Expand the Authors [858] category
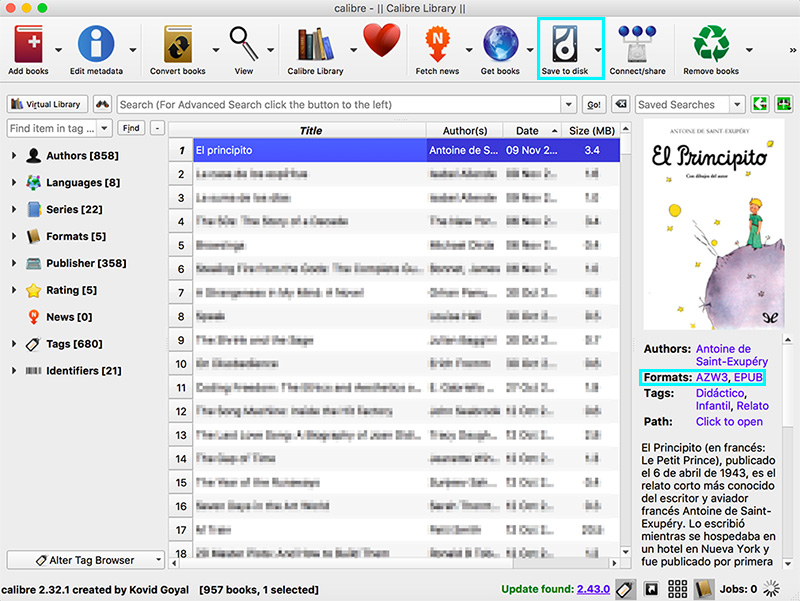This screenshot has height=601, width=800. point(14,156)
